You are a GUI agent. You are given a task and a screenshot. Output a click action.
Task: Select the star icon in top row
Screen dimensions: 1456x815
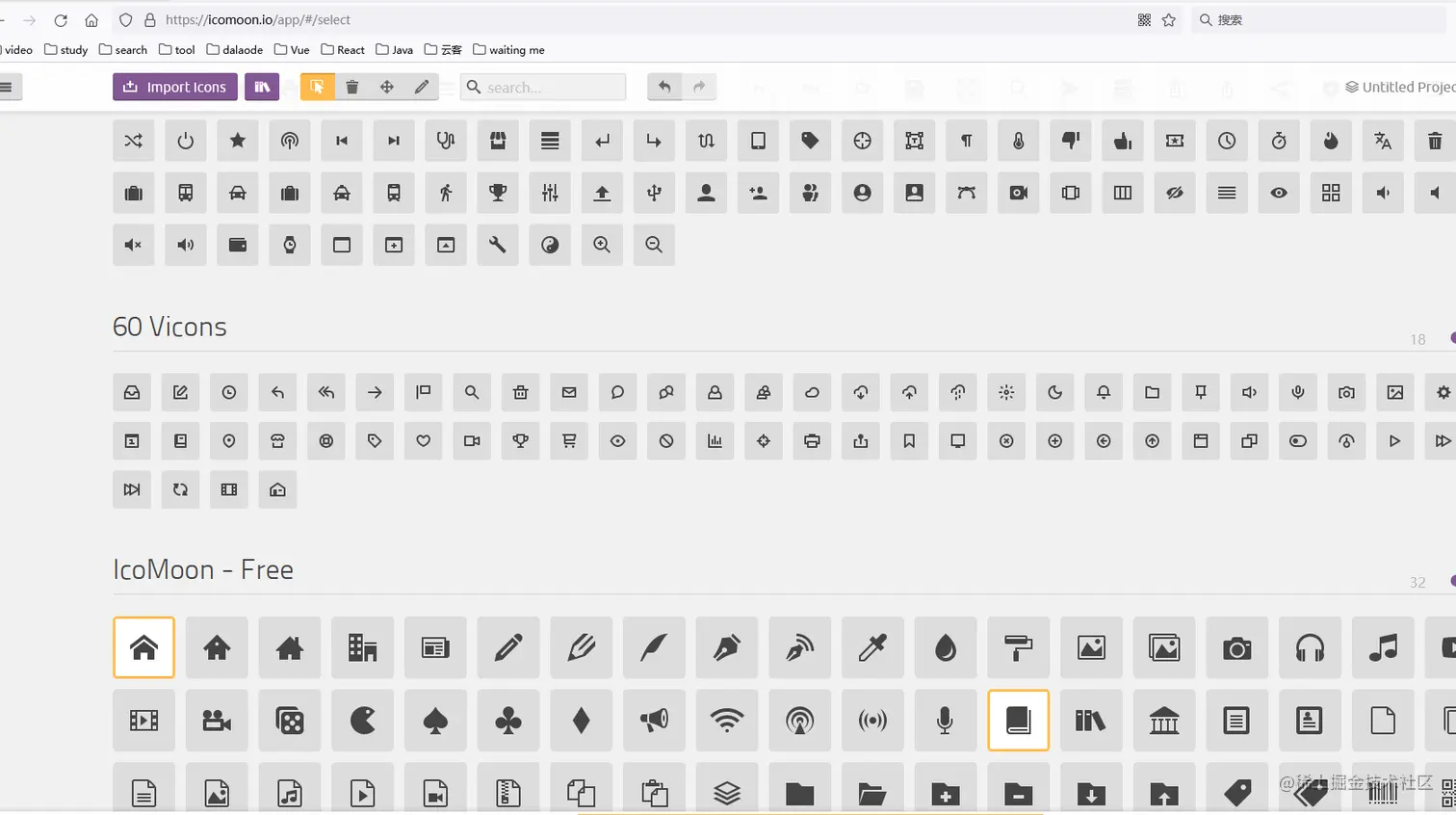click(238, 141)
